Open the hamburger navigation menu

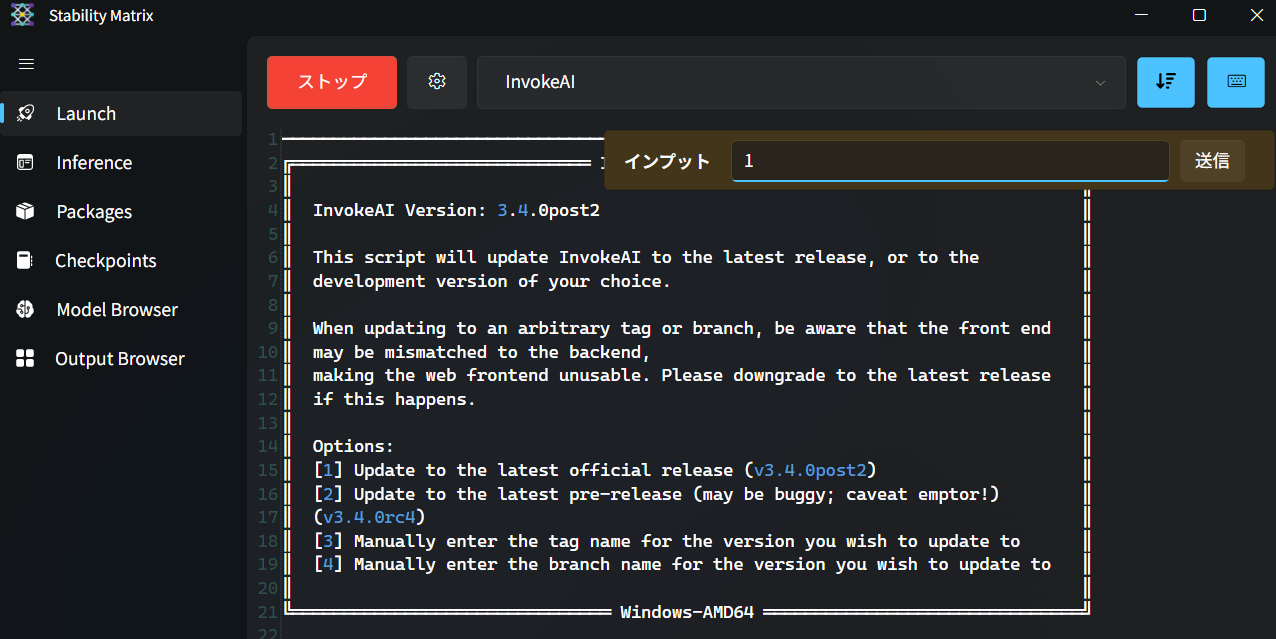point(26,63)
